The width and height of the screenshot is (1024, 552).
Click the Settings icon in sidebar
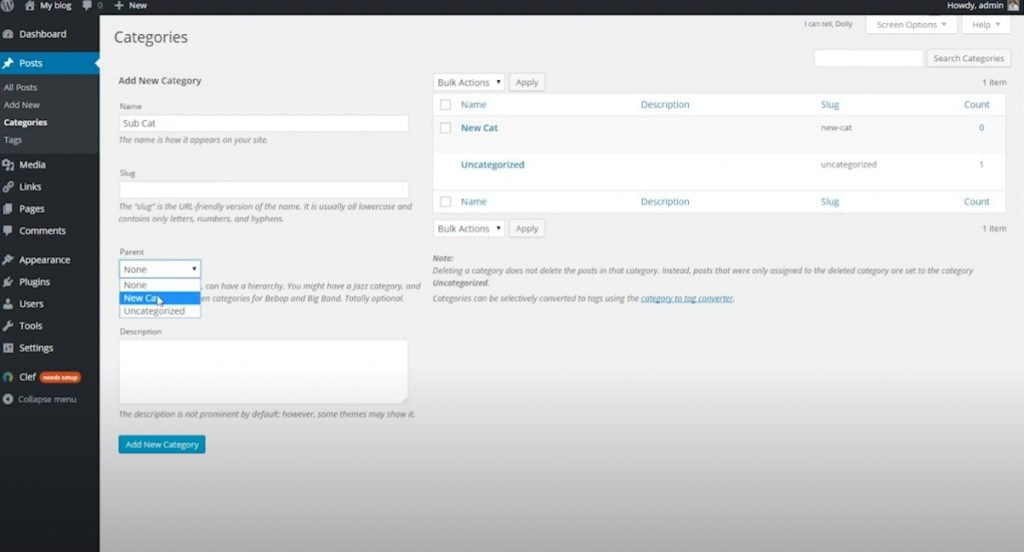pos(8,348)
